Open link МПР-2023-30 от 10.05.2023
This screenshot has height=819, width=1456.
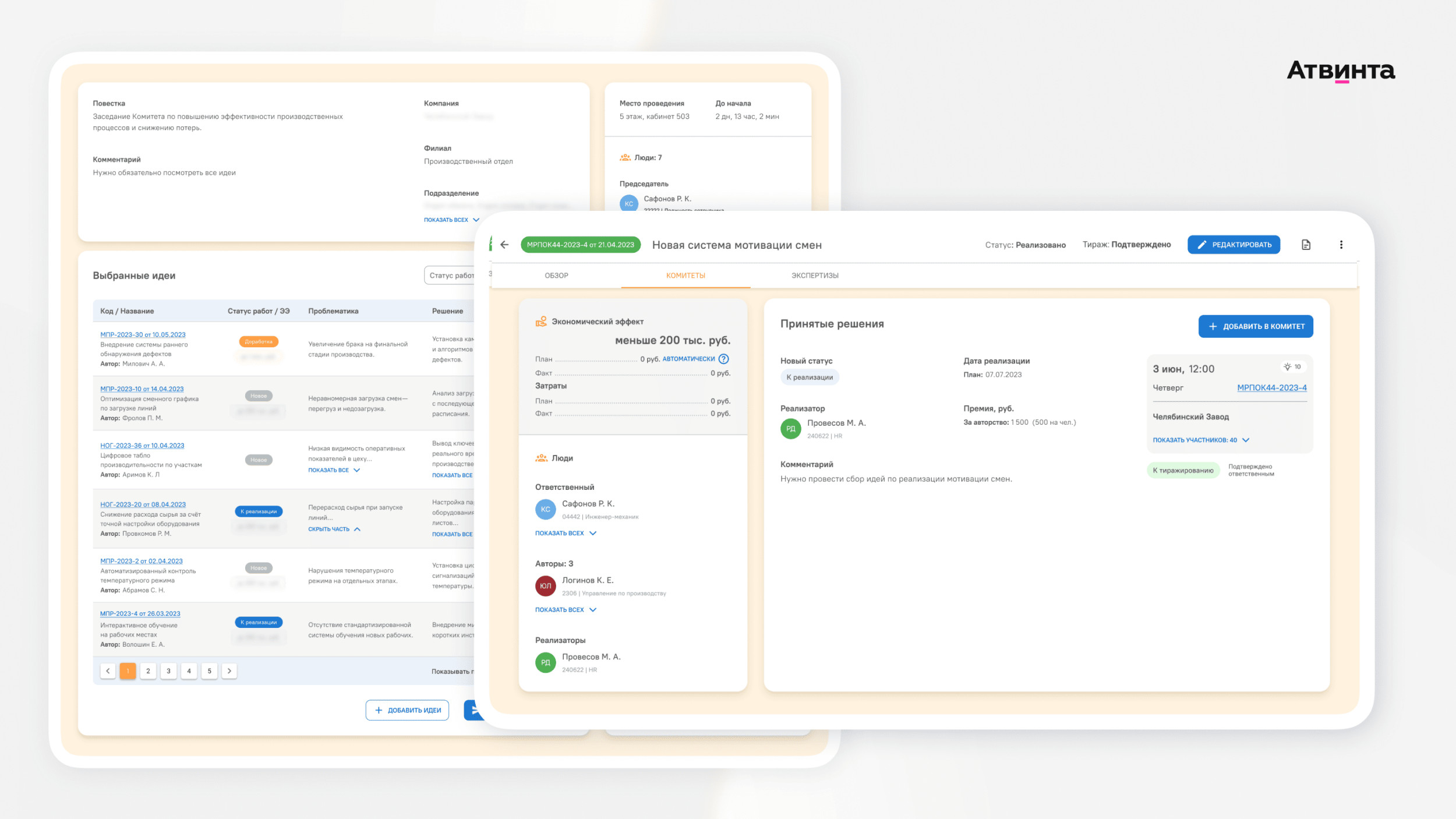pos(143,335)
